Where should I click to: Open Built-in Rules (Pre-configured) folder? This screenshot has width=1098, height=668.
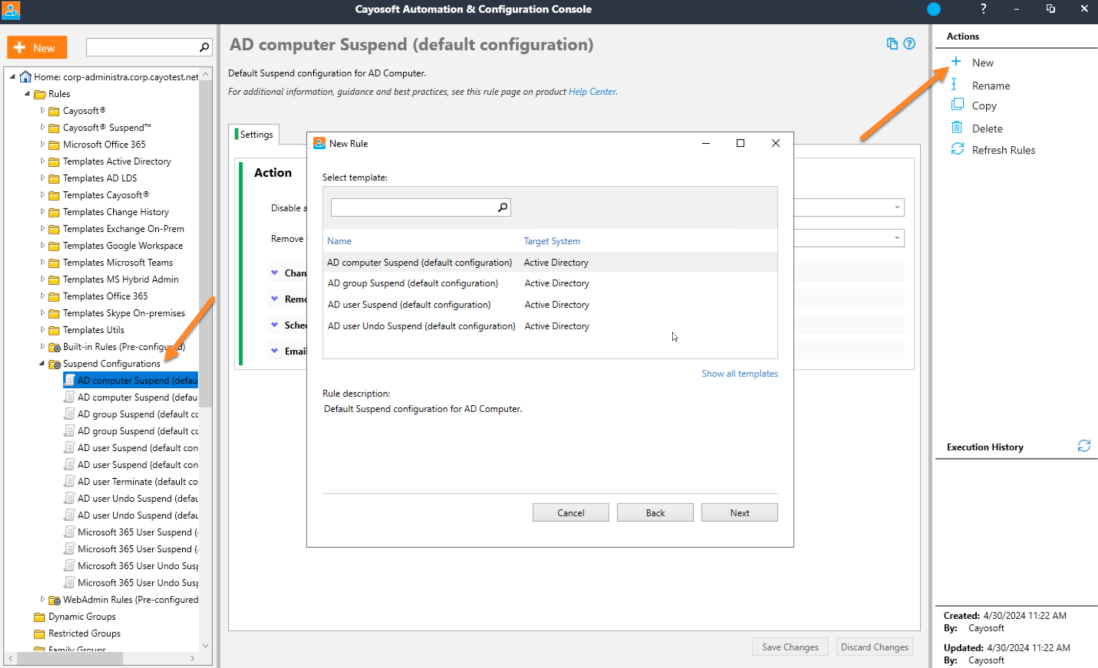click(x=124, y=347)
